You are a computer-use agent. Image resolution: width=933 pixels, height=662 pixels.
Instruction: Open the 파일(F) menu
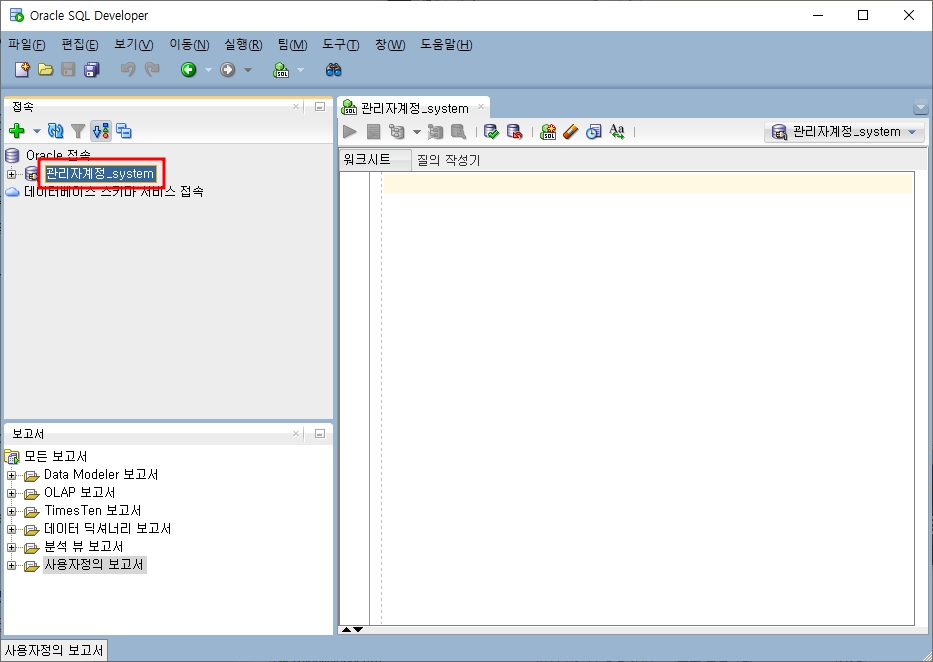click(27, 45)
